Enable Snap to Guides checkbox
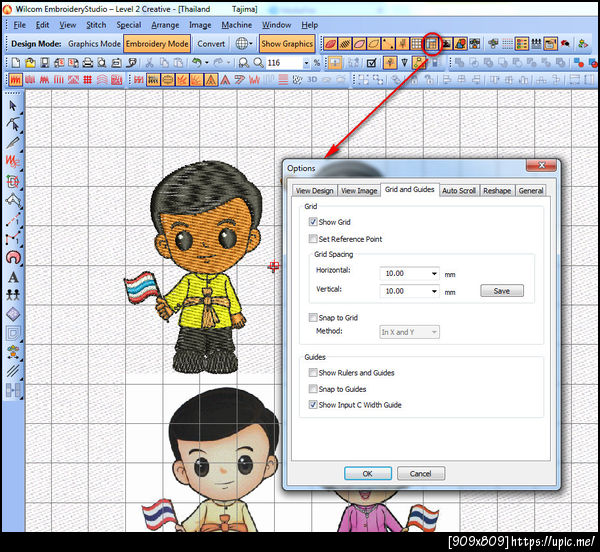Viewport: 600px width, 552px height. click(313, 389)
